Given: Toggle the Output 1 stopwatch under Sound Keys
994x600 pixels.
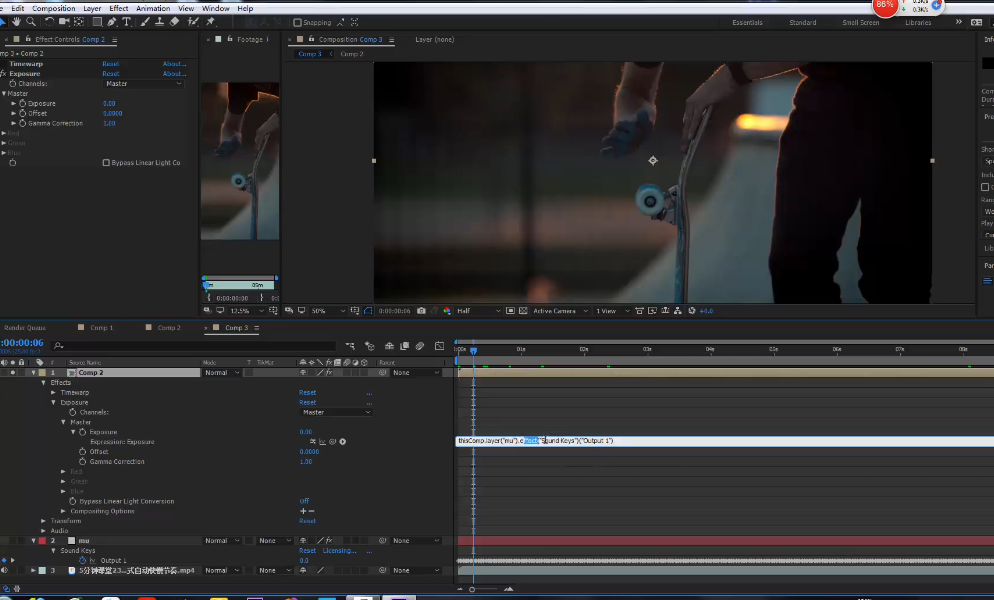Looking at the screenshot, I should (x=82, y=561).
